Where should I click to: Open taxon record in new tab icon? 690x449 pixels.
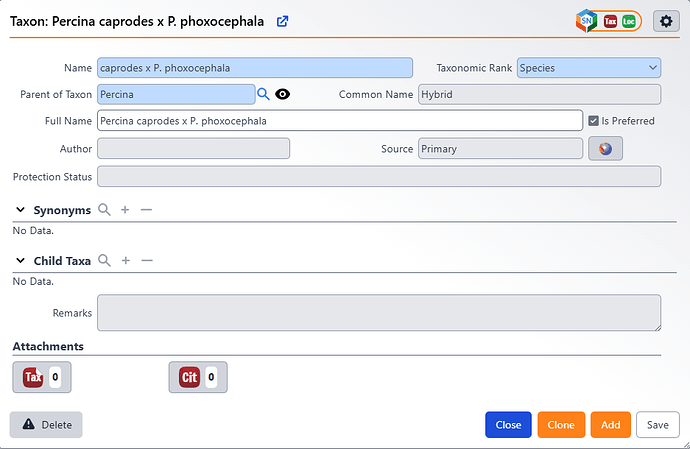pos(283,21)
